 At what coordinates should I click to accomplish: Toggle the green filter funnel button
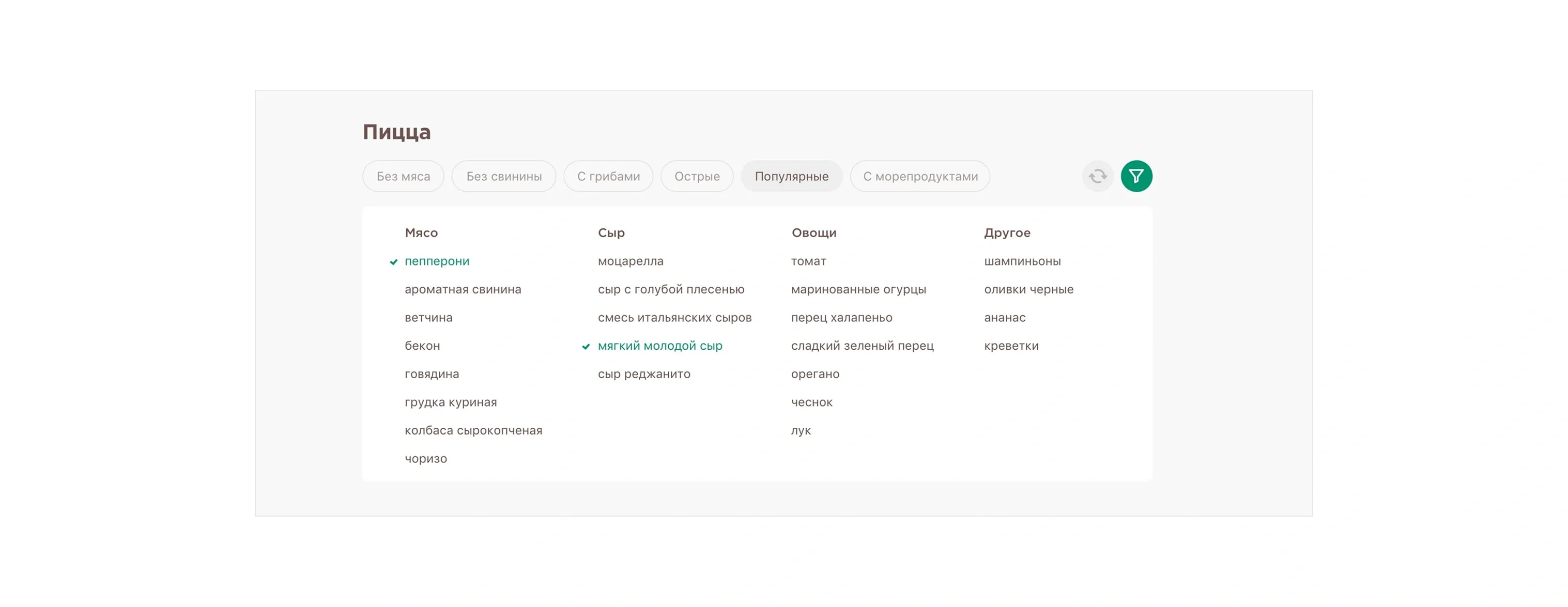(1136, 176)
